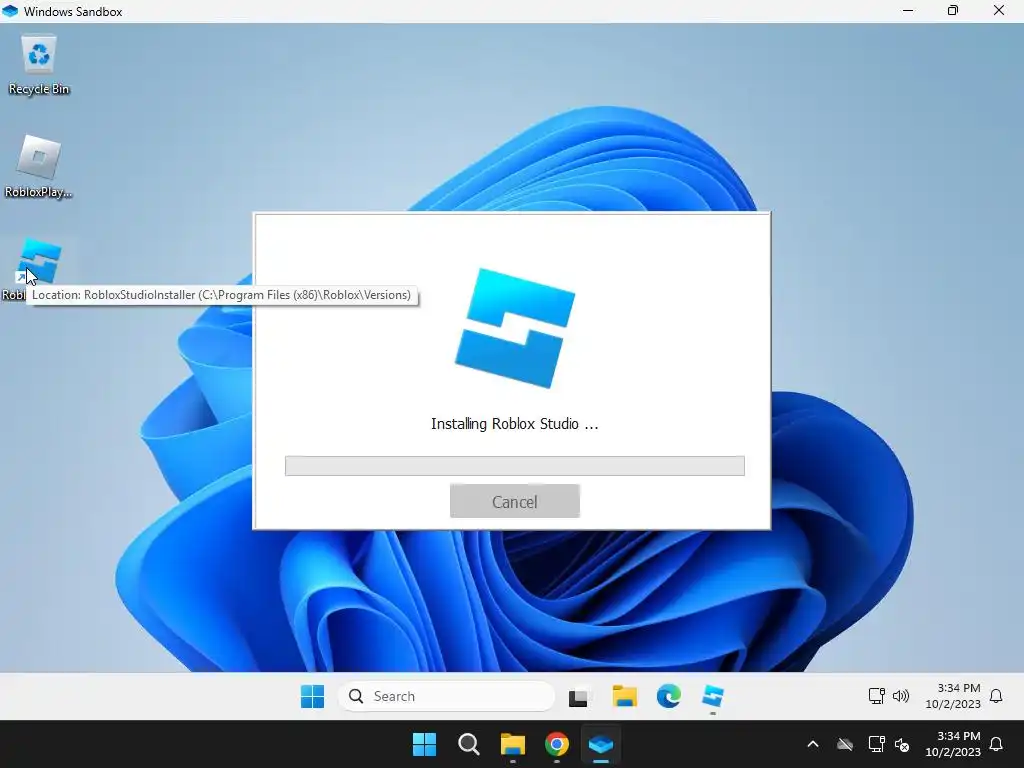Open the sandbox Start menu
This screenshot has width=1024, height=768.
[x=312, y=696]
